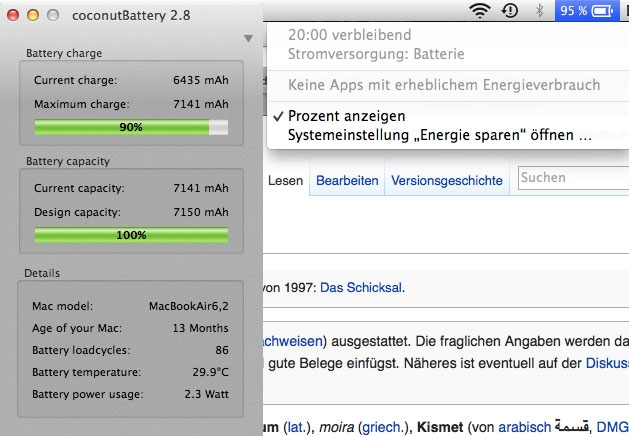Image resolution: width=629 pixels, height=436 pixels.
Task: Click the 'Battery loadcycles:' label
Action: pos(81,350)
